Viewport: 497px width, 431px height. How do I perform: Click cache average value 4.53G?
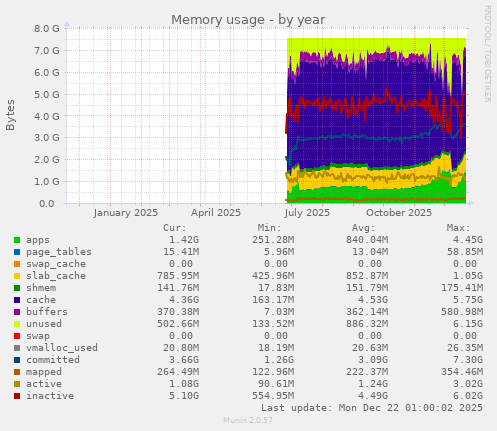coord(373,300)
